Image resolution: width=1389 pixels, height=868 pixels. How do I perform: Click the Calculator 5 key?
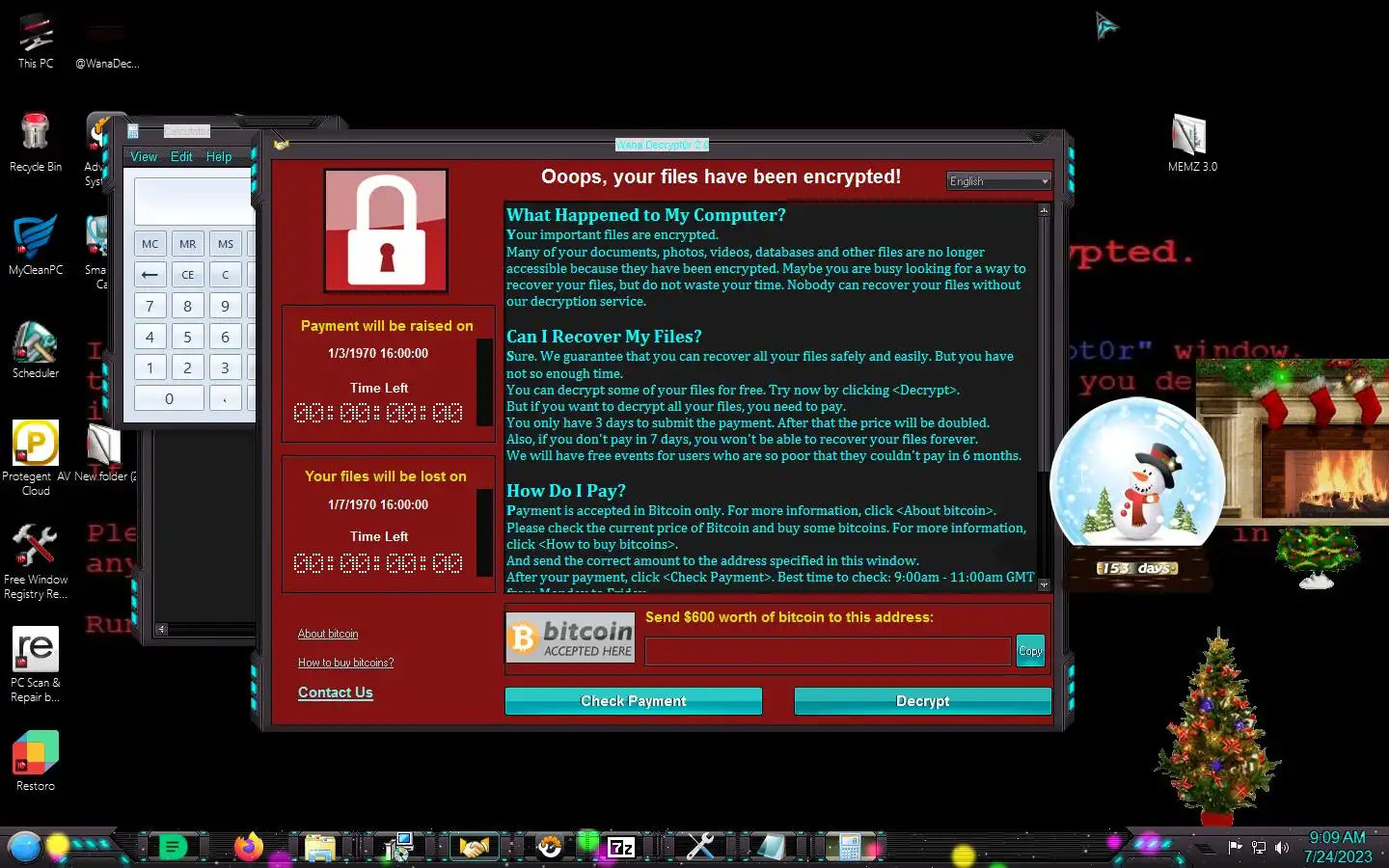(x=188, y=337)
